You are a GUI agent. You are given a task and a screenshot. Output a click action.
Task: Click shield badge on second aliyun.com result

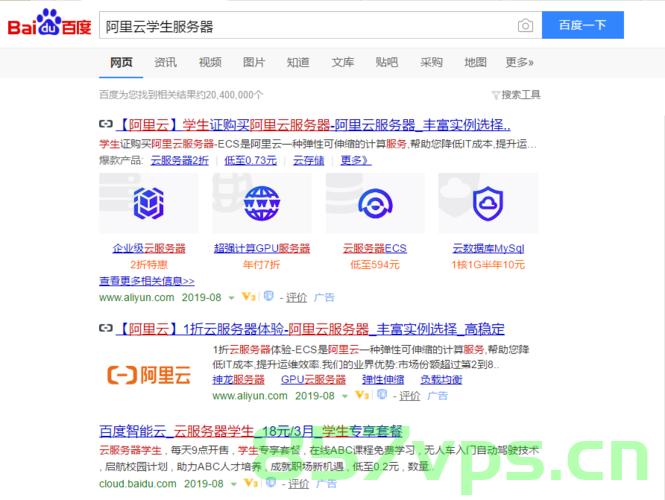pos(382,394)
